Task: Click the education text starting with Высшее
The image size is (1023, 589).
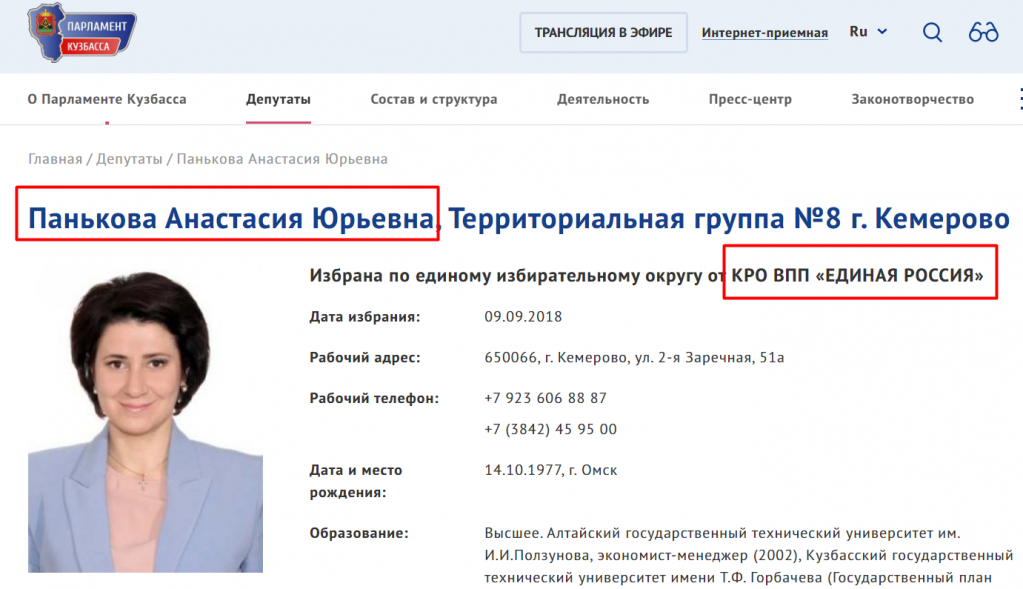Action: [x=749, y=555]
